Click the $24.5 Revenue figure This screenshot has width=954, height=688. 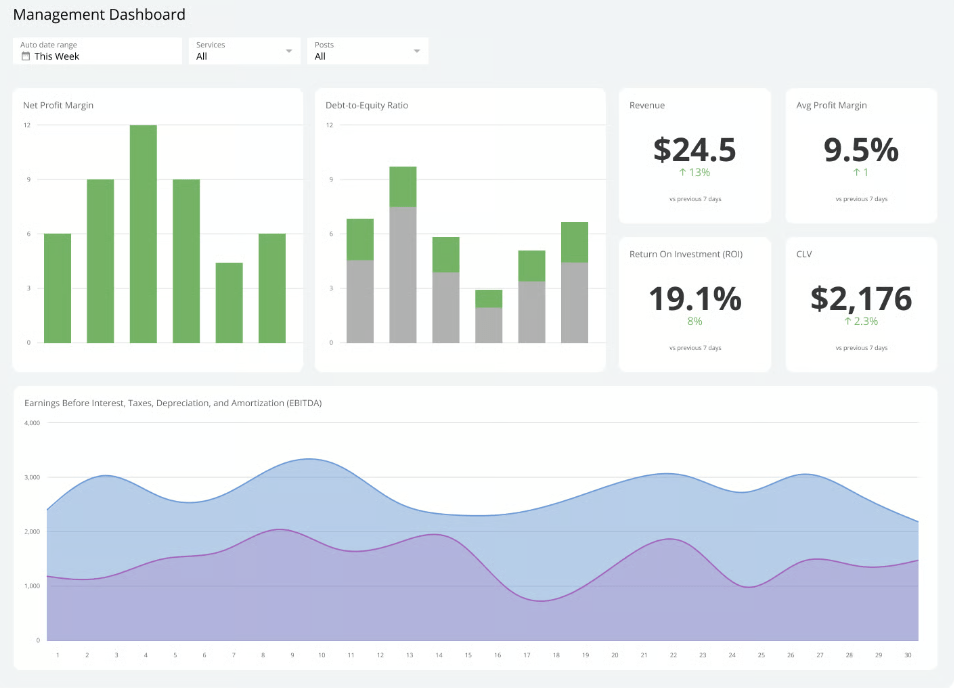coord(694,149)
